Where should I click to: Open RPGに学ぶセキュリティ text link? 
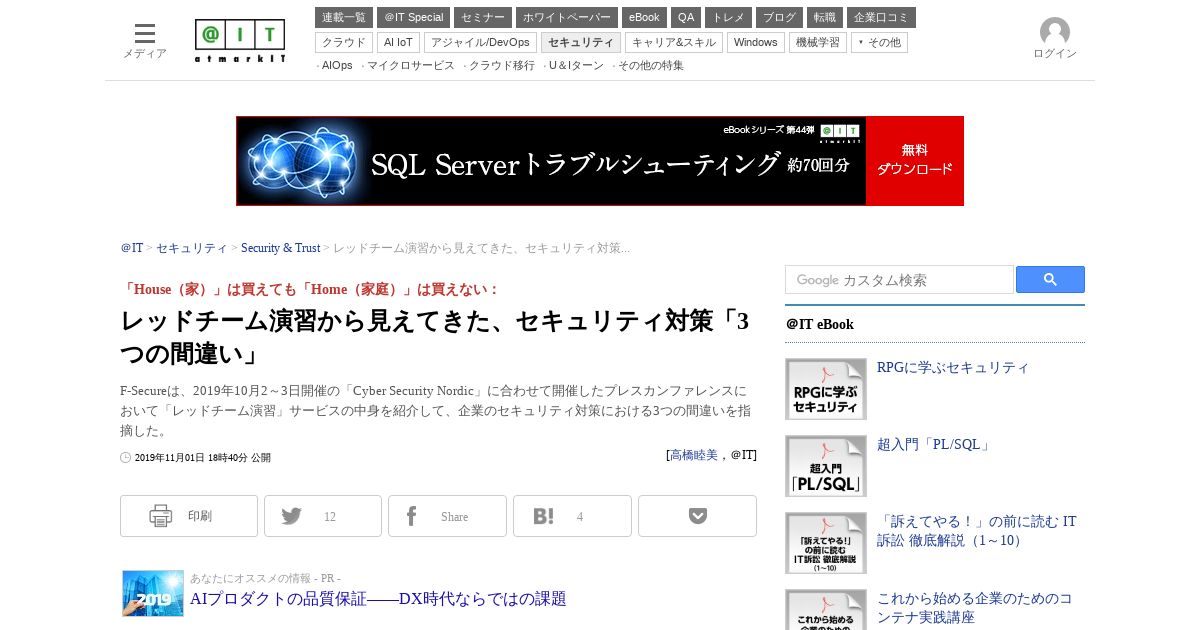[953, 367]
